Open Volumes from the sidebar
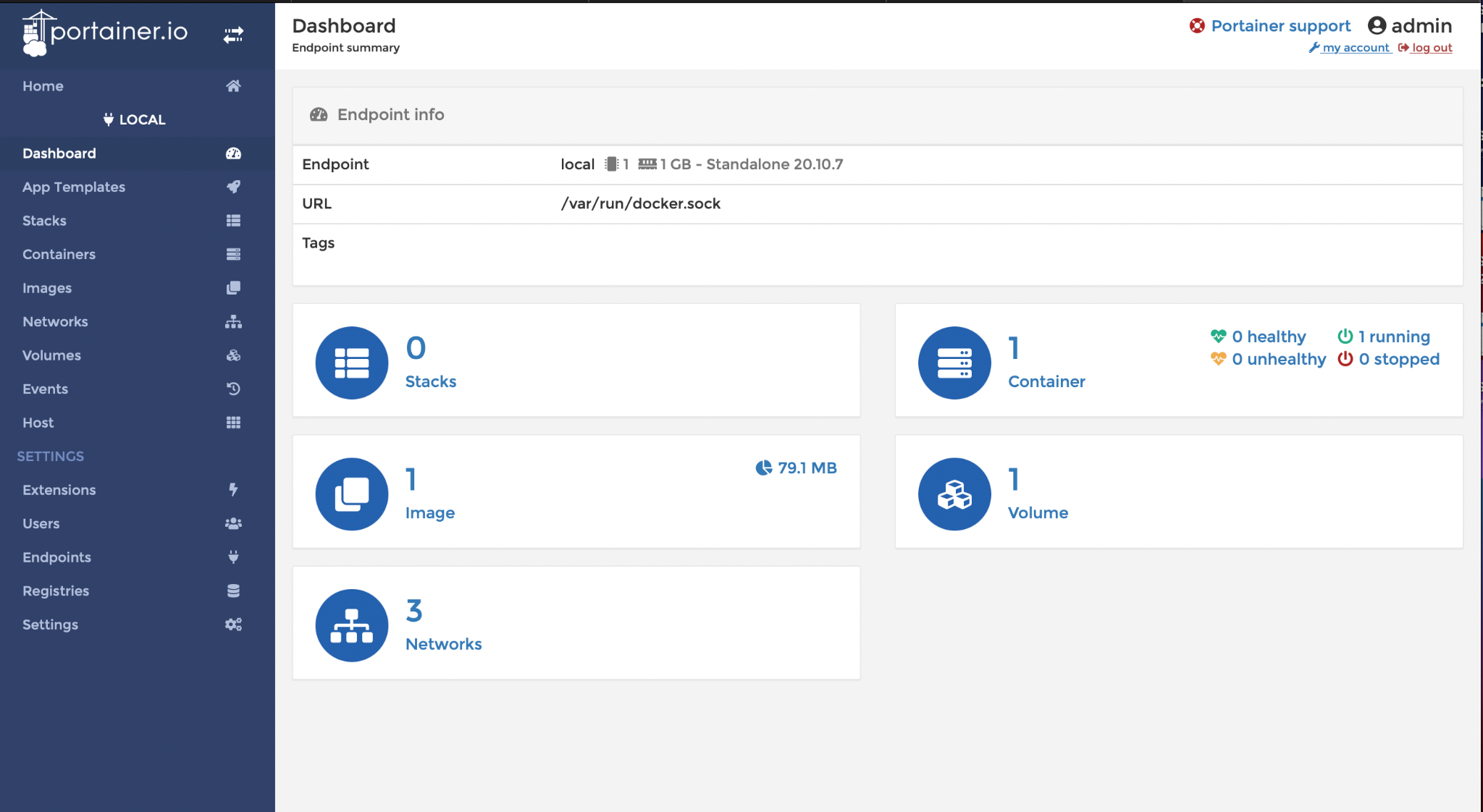 pos(51,355)
